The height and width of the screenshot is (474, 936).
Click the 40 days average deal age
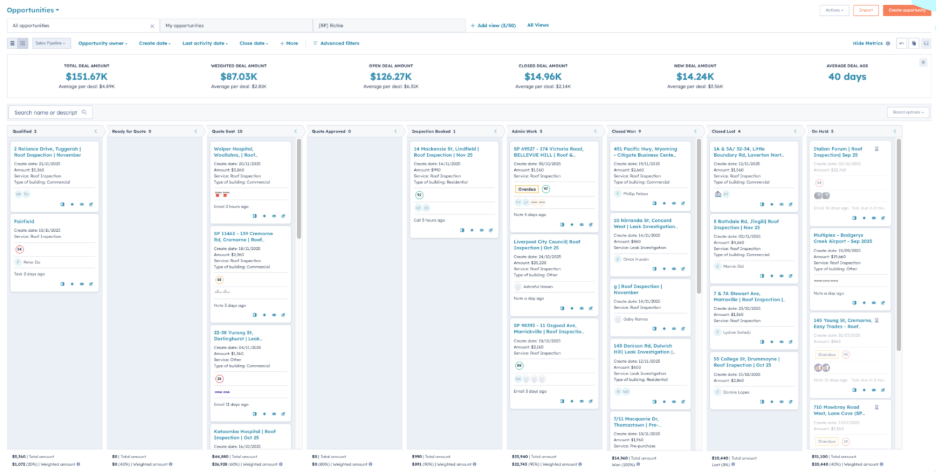pos(847,76)
